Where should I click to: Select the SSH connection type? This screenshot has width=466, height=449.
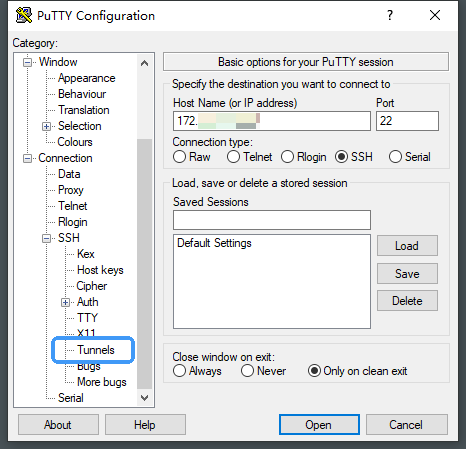[342, 157]
